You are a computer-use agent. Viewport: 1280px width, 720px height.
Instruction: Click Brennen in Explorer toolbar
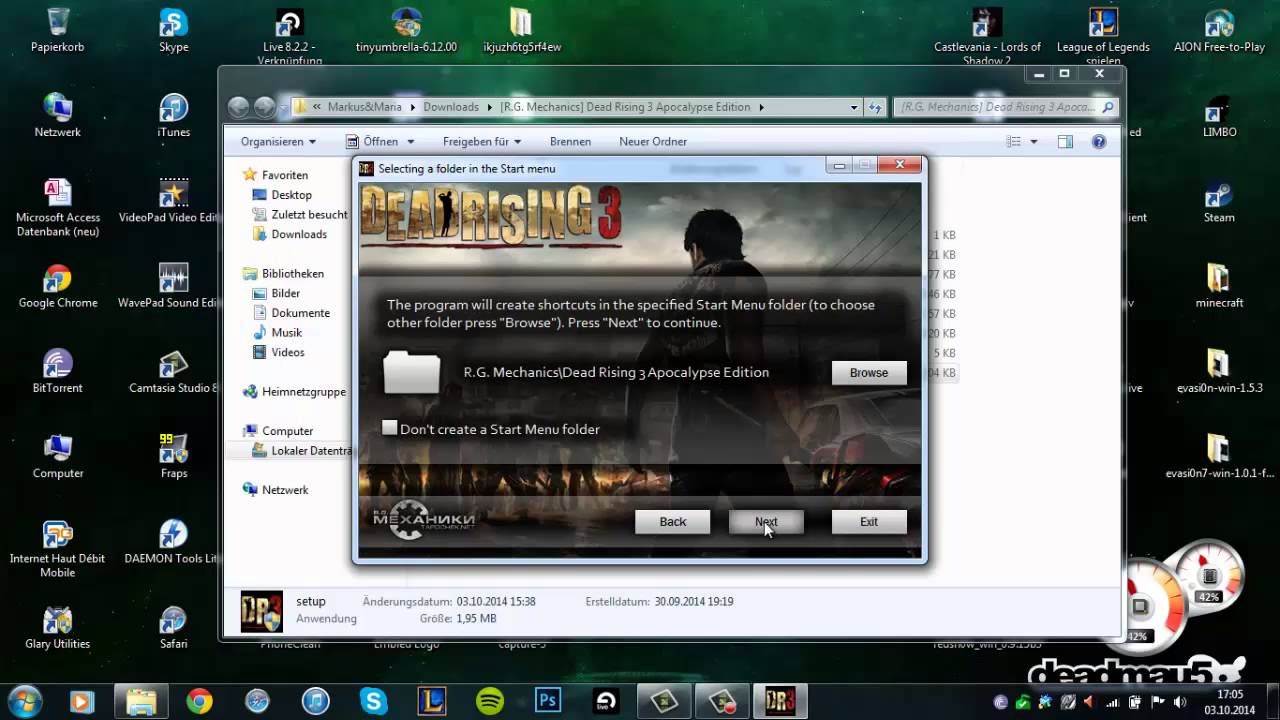coord(570,142)
